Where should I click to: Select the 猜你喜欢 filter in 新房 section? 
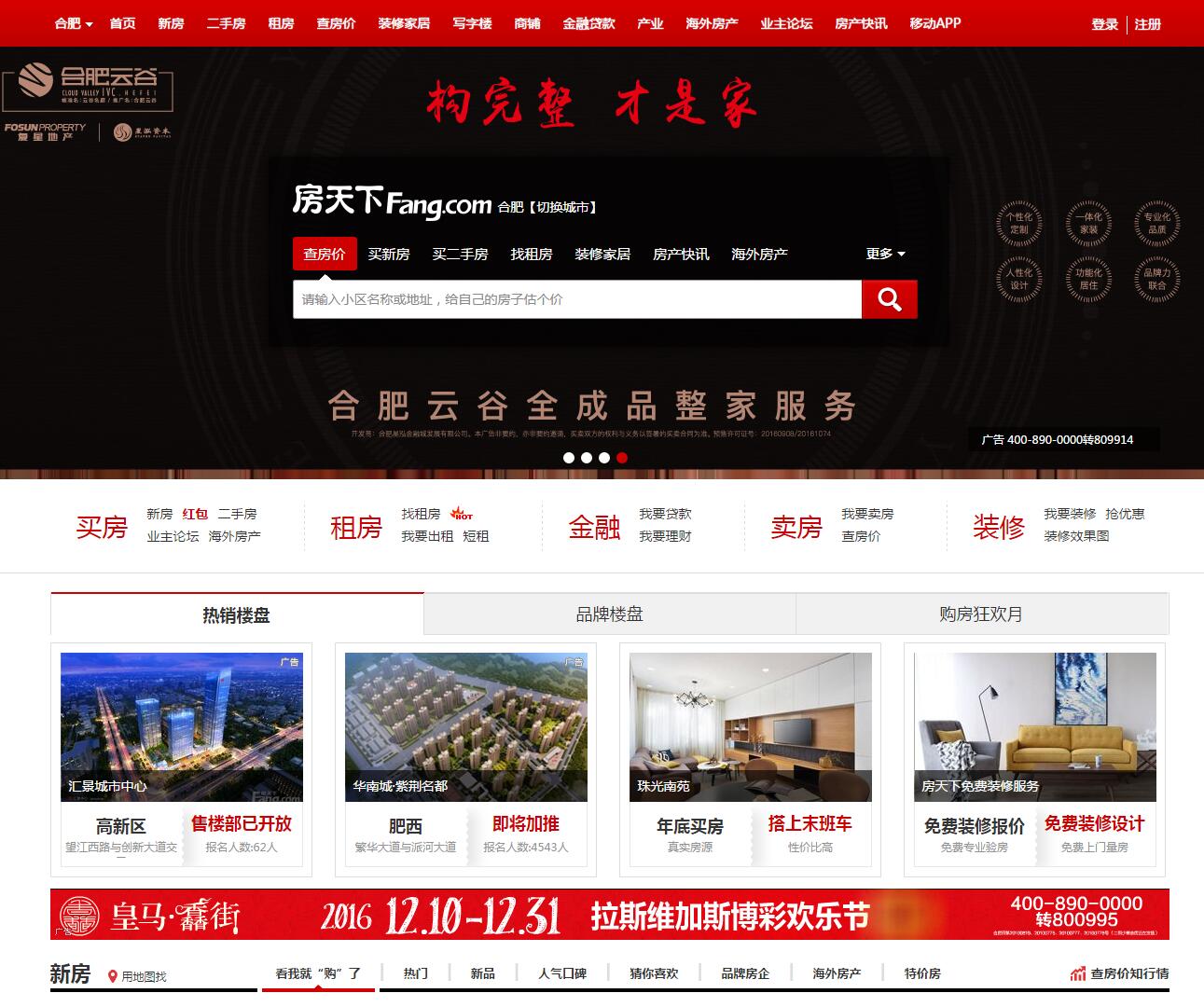click(654, 973)
